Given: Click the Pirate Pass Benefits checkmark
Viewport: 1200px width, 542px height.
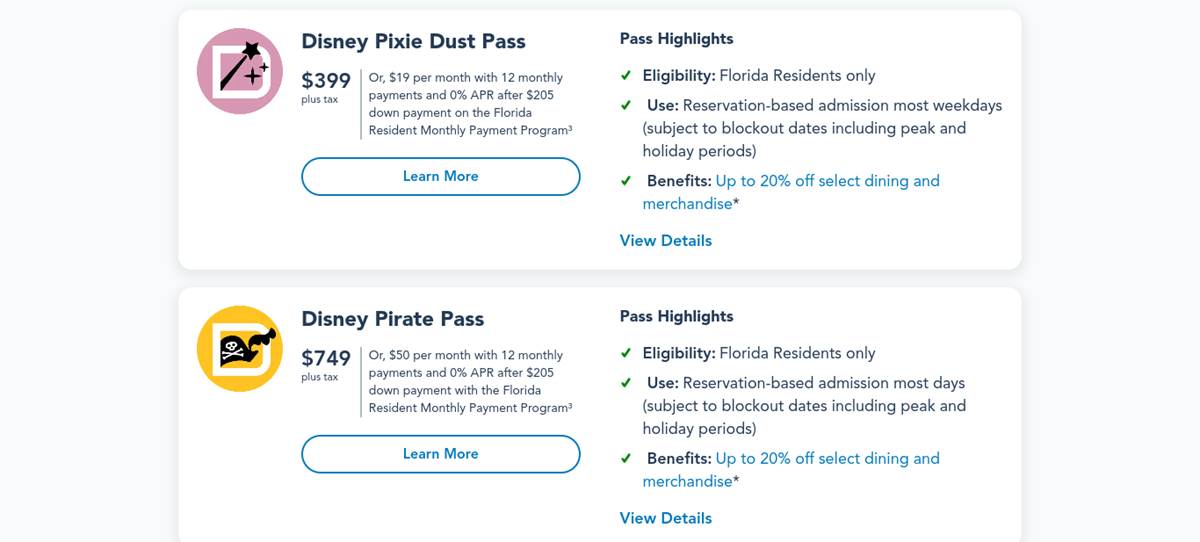Looking at the screenshot, I should tap(626, 459).
